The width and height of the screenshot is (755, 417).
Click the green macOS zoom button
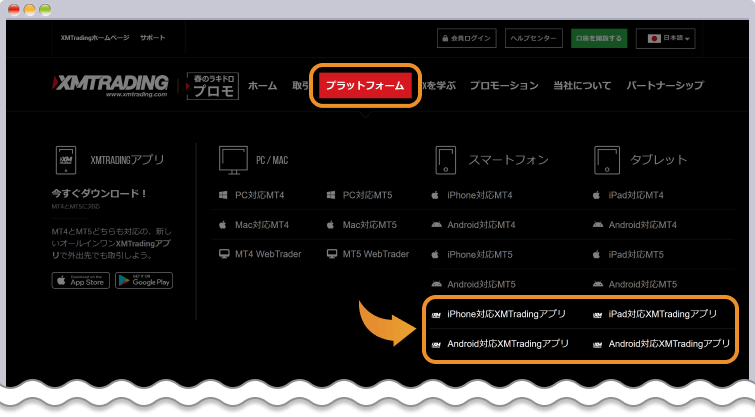coord(45,10)
